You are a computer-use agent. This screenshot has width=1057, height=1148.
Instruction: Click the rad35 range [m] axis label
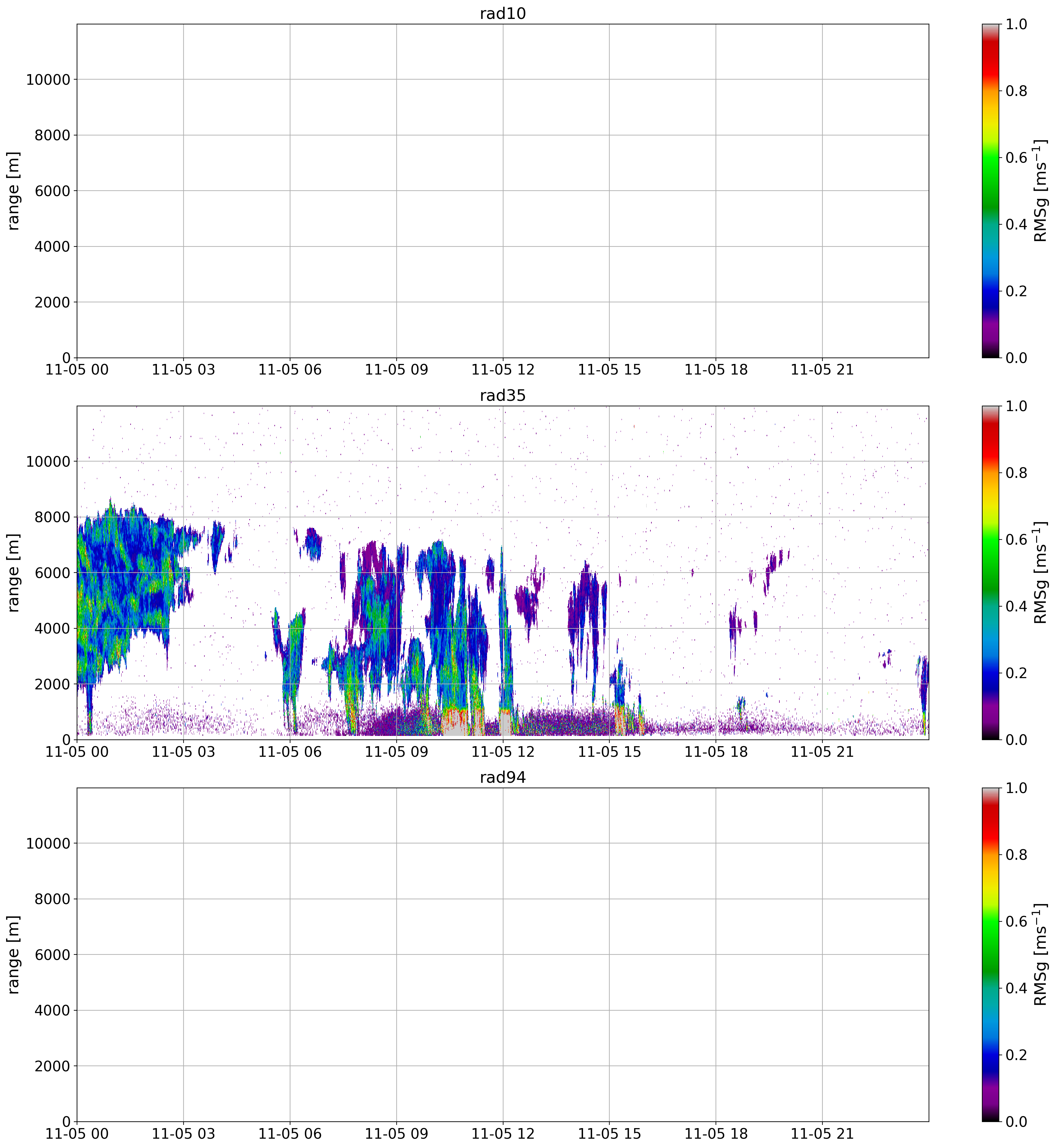pyautogui.click(x=14, y=573)
